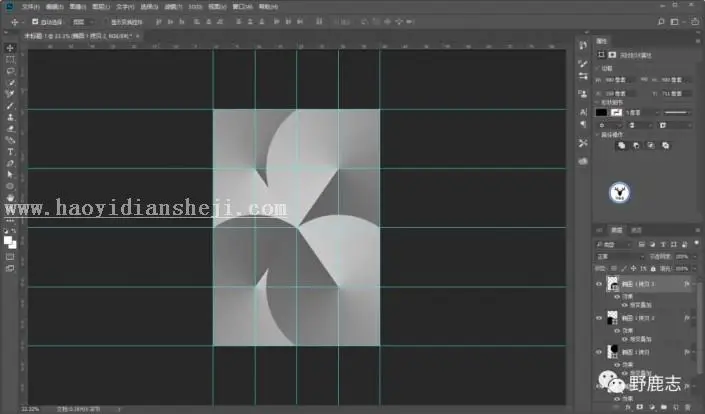
Task: Click the link width and height icon
Action: click(x=644, y=80)
